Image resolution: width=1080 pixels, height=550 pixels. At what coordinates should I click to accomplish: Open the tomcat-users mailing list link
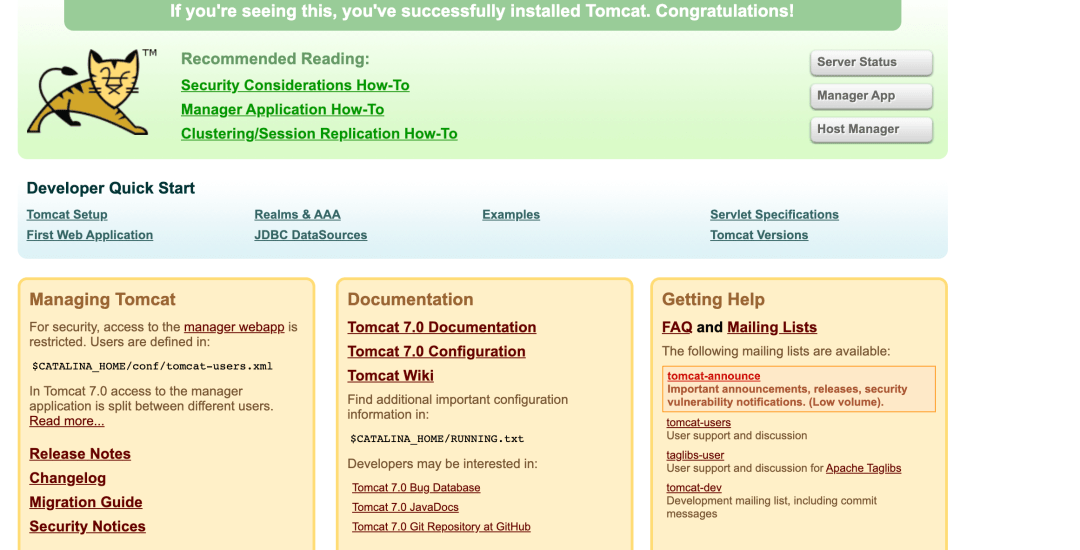click(698, 423)
